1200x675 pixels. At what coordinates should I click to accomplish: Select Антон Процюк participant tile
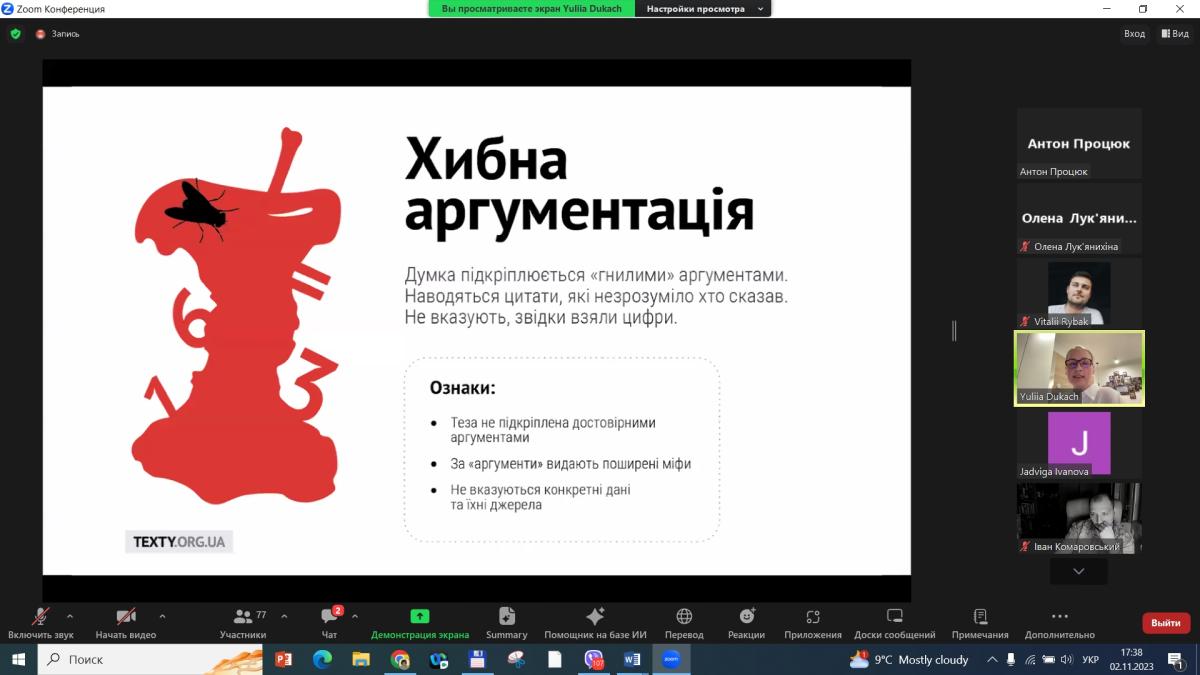1079,143
